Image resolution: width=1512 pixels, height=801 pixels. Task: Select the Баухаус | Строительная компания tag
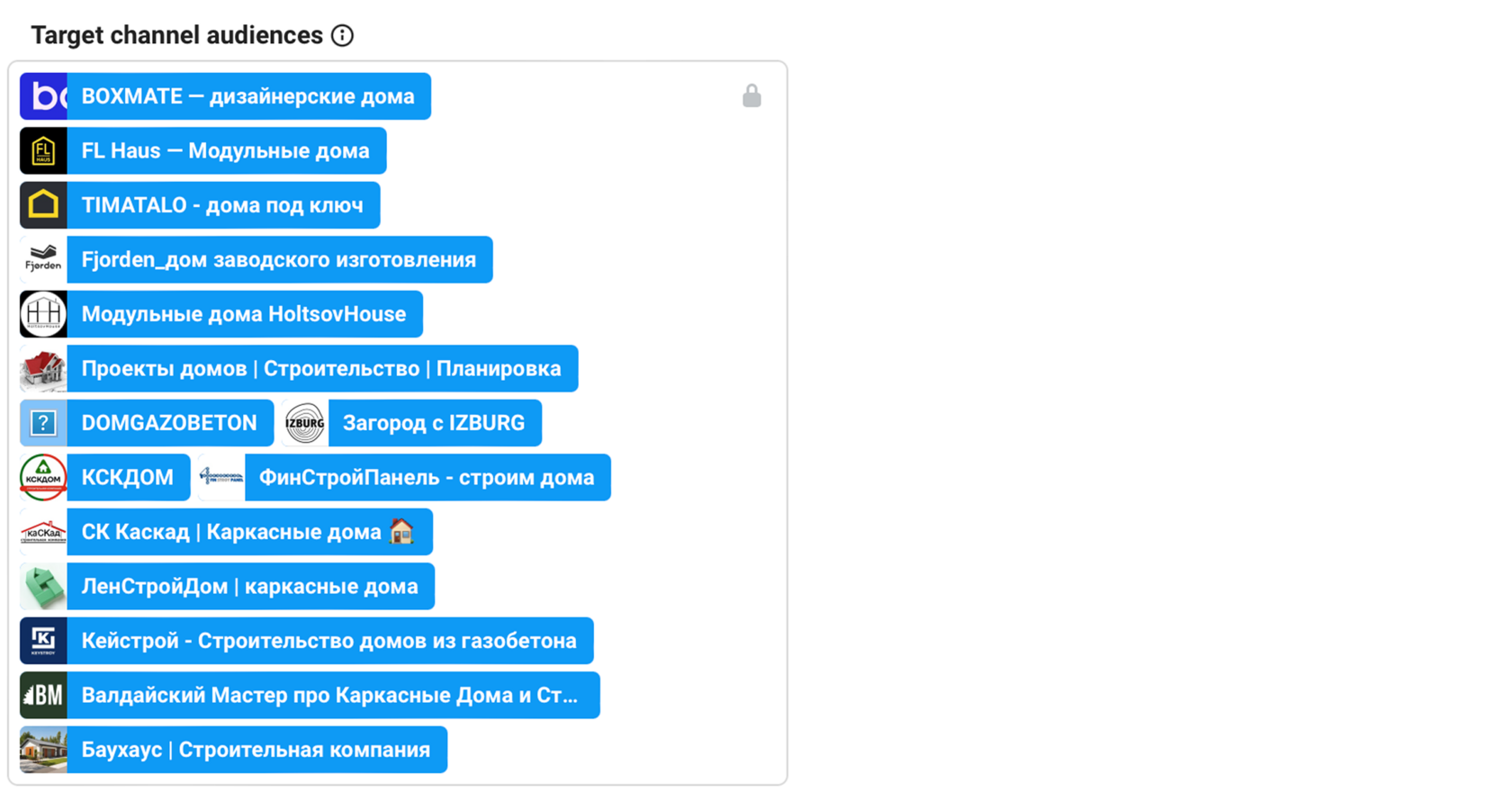233,750
